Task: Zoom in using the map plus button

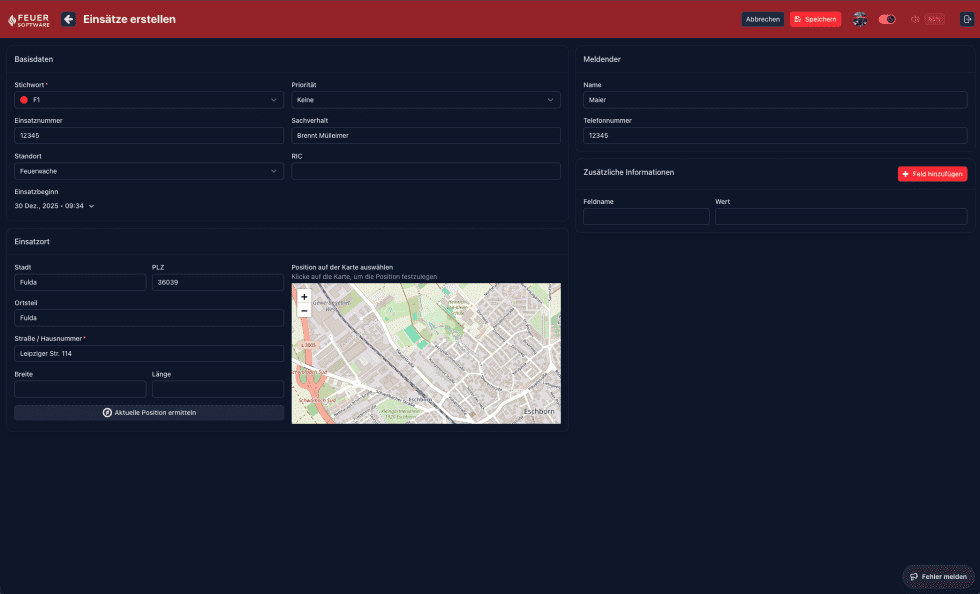Action: (x=304, y=296)
